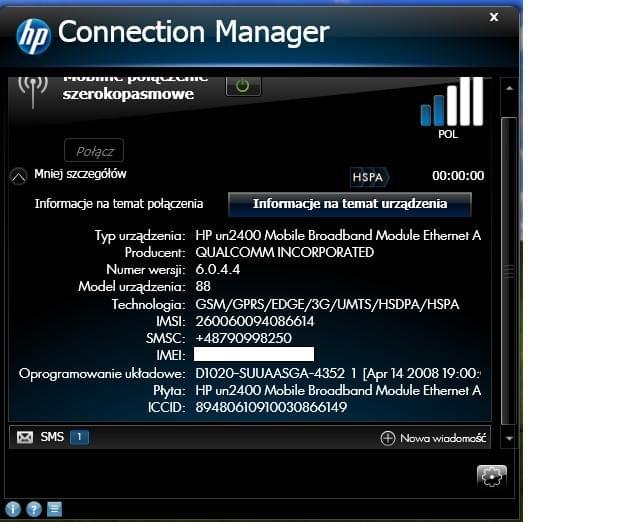Viewport: 640px width, 522px height.
Task: Click the firmware D1020-SUUAASGA-4352 text
Action: point(338,373)
